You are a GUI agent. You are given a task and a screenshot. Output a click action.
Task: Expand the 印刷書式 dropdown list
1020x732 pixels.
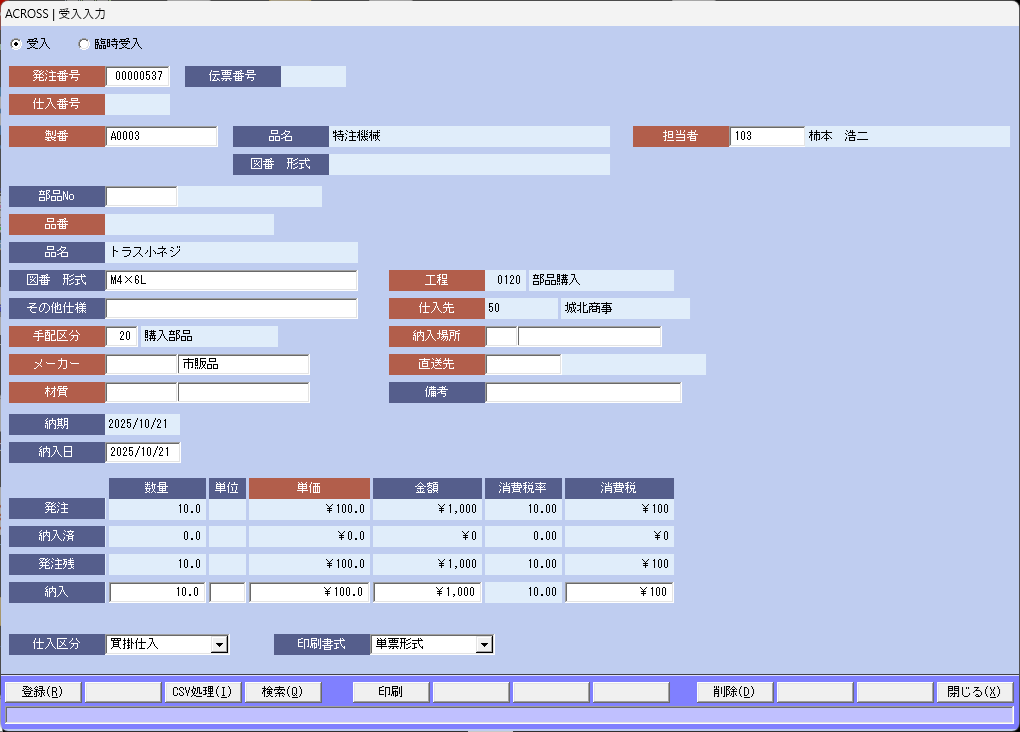[x=484, y=645]
